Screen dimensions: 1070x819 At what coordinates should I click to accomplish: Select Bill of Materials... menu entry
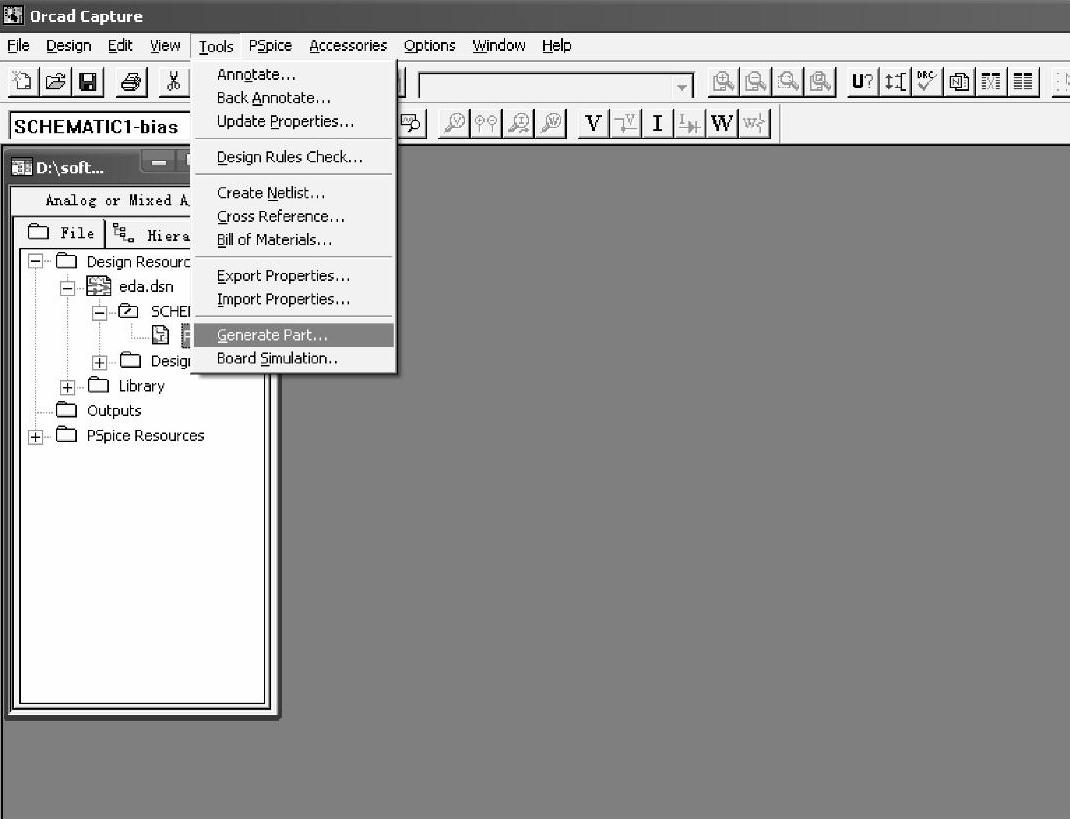coord(294,240)
